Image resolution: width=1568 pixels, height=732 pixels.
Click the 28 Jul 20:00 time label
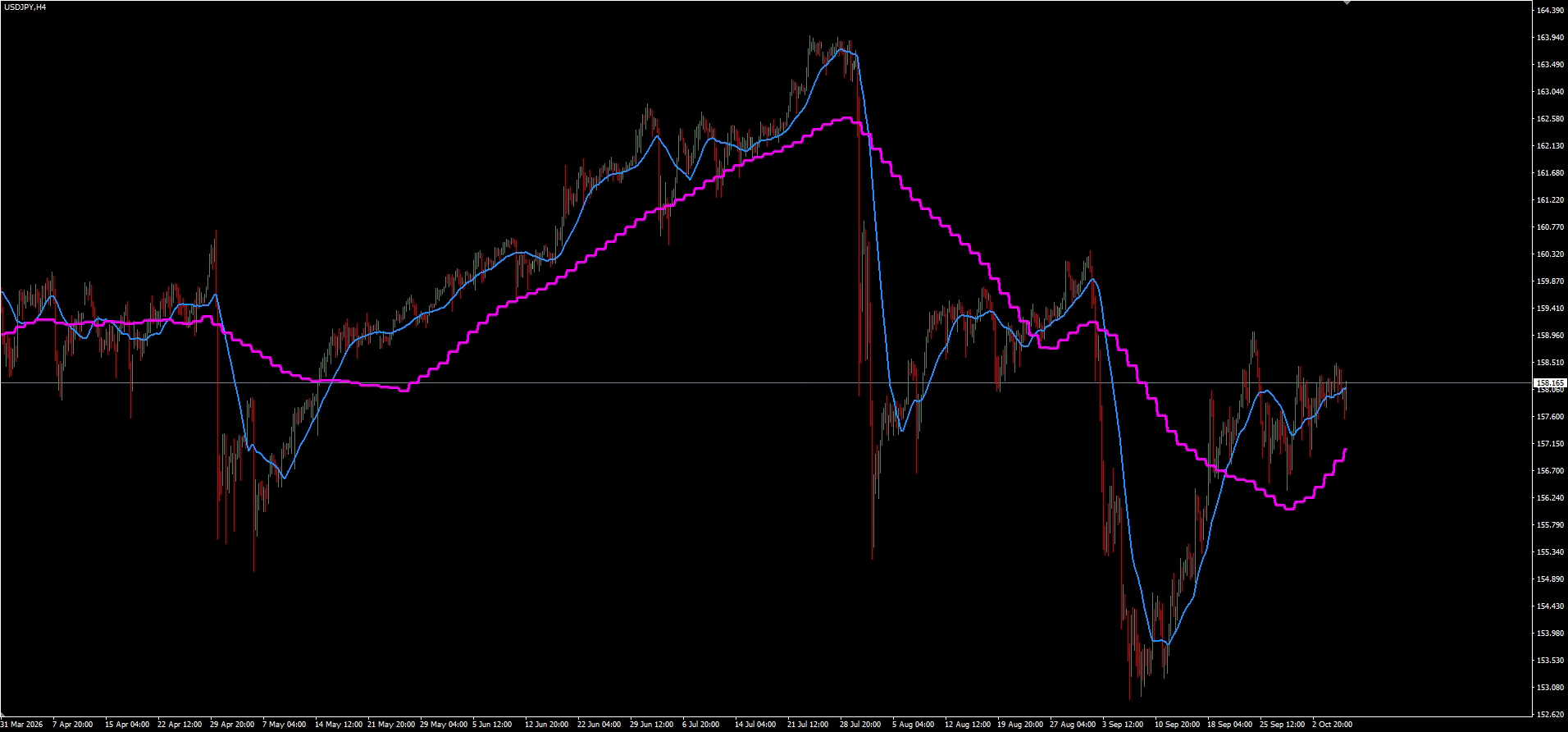860,725
